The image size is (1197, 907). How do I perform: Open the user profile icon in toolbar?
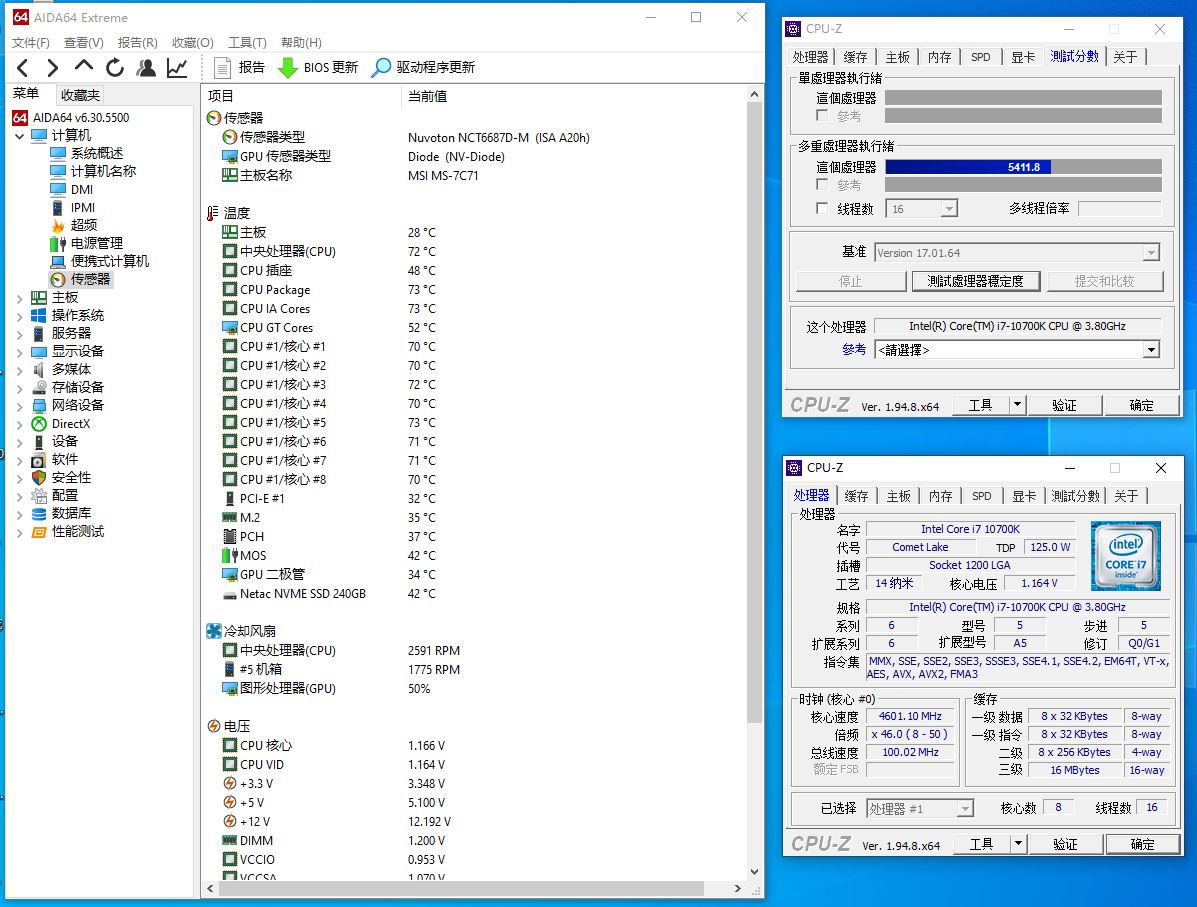(x=146, y=68)
